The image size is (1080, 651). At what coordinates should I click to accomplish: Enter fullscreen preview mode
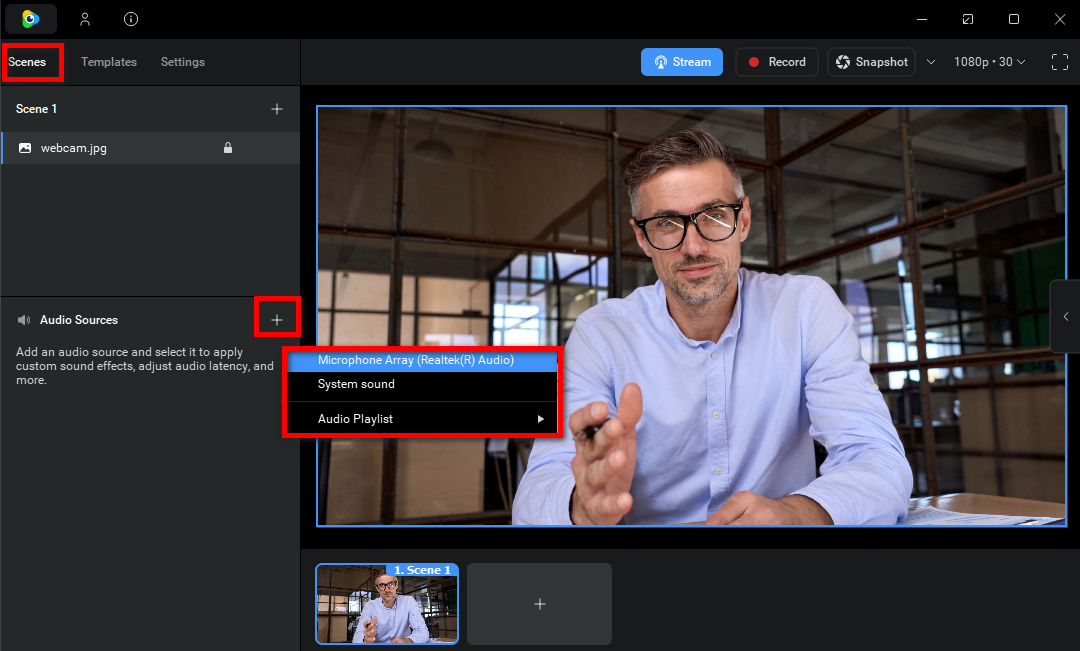(1060, 62)
